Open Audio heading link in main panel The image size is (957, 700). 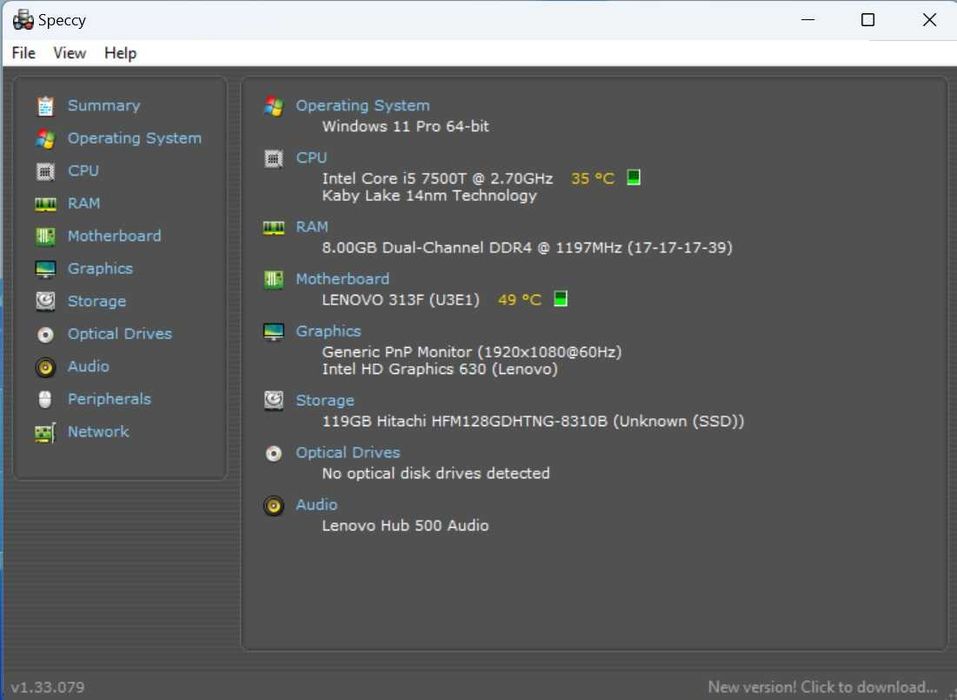[316, 505]
